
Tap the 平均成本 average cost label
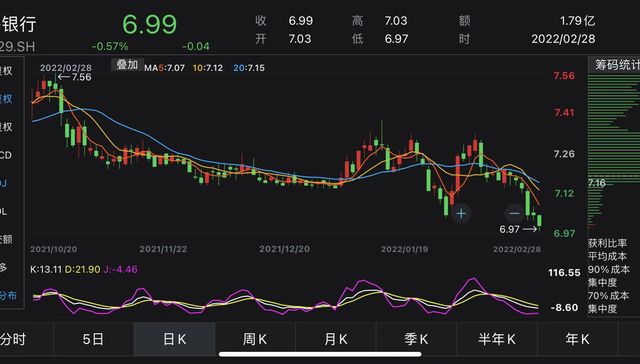click(608, 256)
